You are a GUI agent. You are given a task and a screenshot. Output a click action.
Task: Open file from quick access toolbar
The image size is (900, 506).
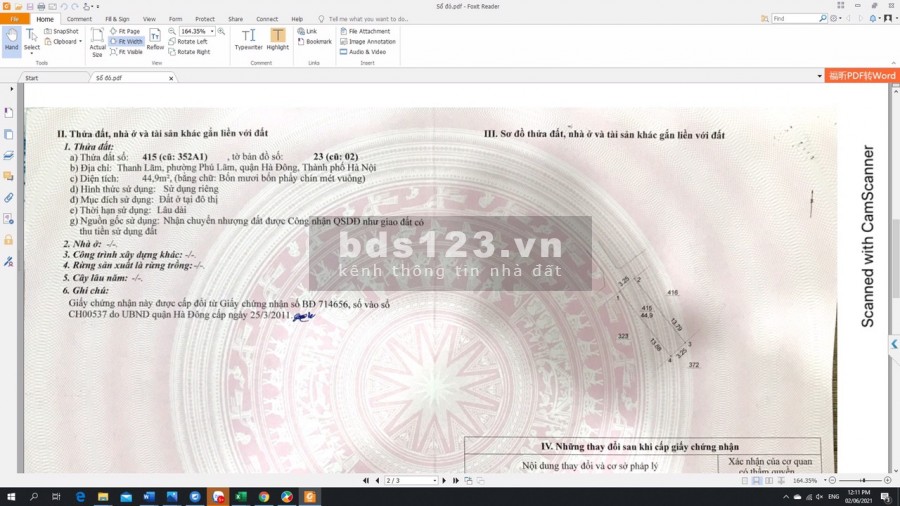point(18,6)
